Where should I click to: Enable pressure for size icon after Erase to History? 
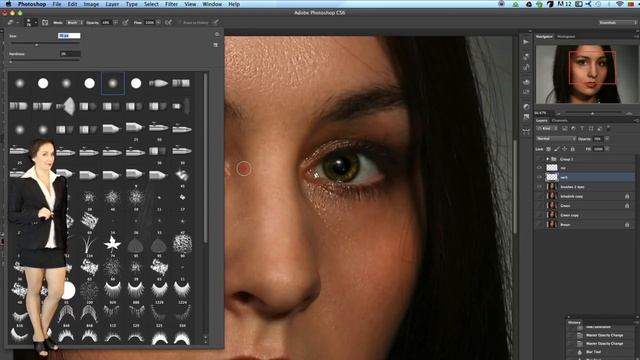[x=216, y=22]
